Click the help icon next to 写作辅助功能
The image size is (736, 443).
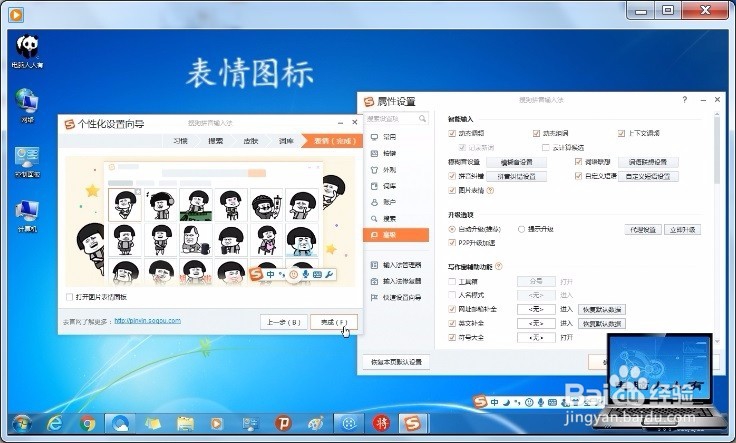[498, 266]
